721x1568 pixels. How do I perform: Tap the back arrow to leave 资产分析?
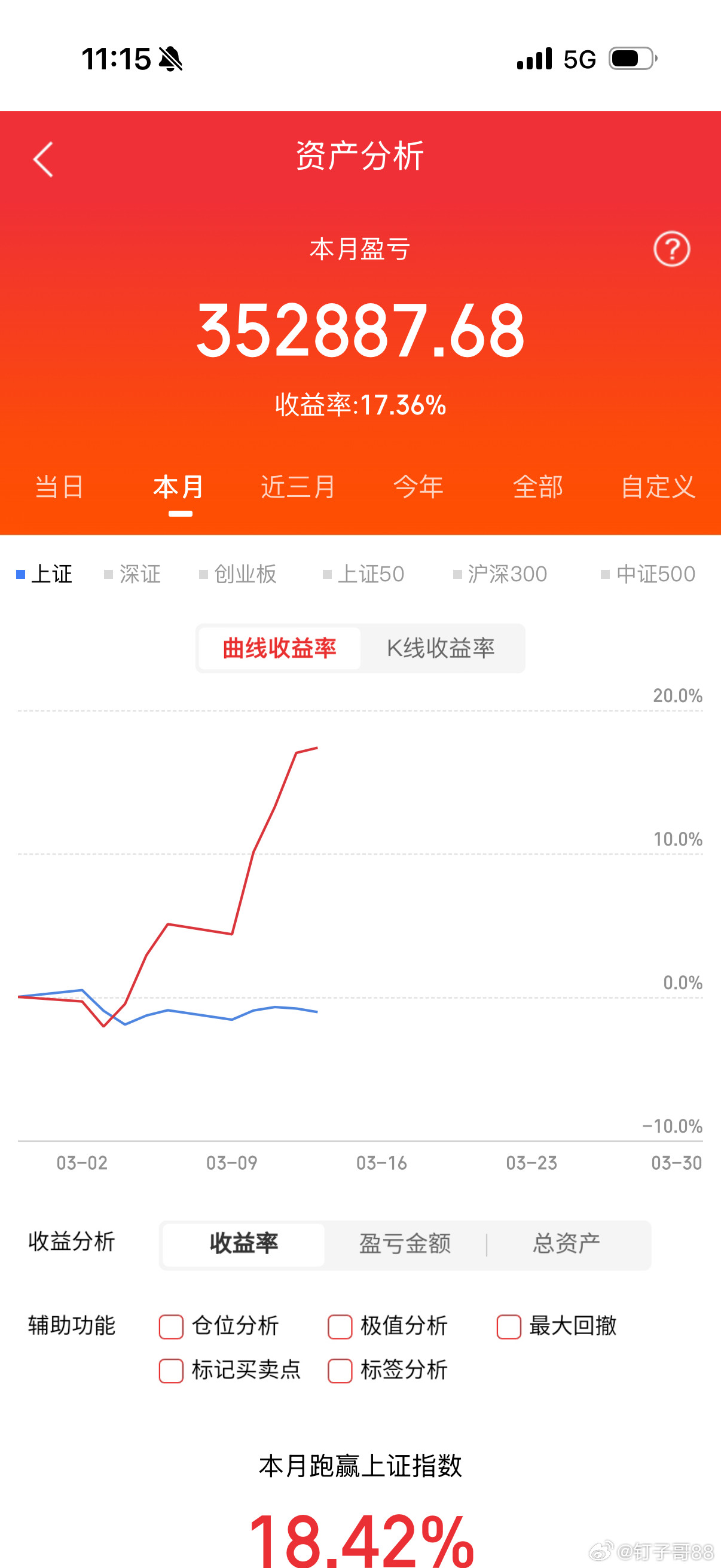42,160
